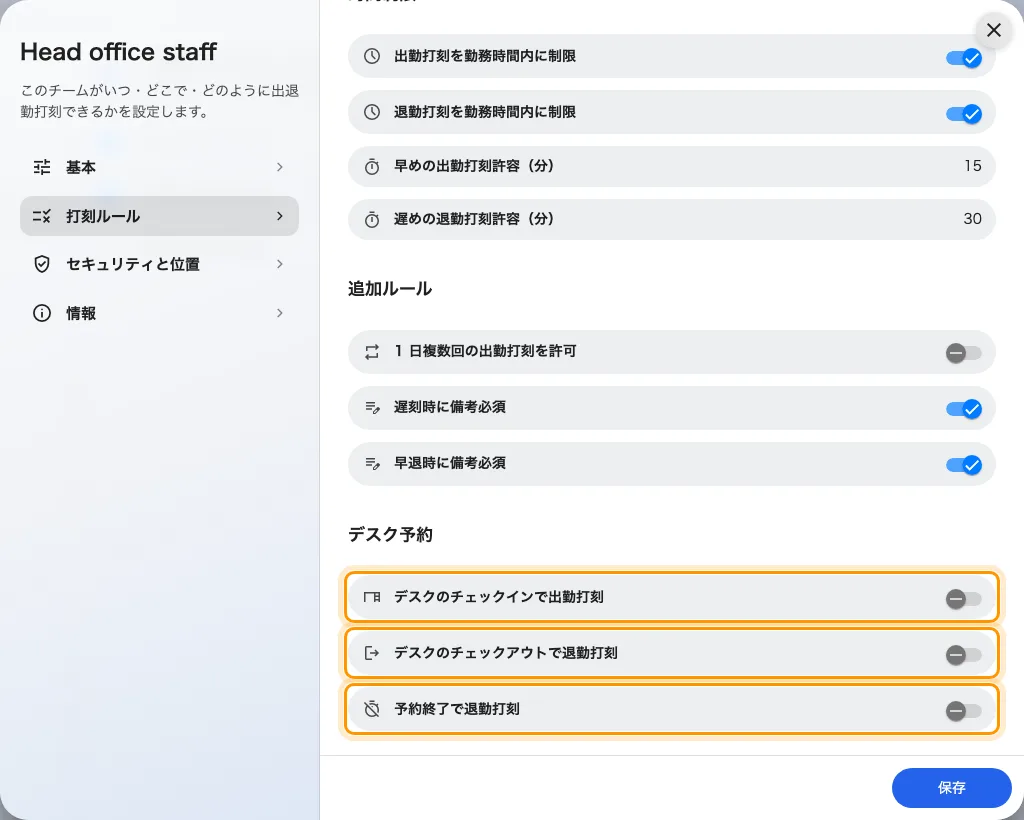1024x820 pixels.
Task: Enable デスクのチェックアウトで退勤打刻 toggle
Action: 963,655
